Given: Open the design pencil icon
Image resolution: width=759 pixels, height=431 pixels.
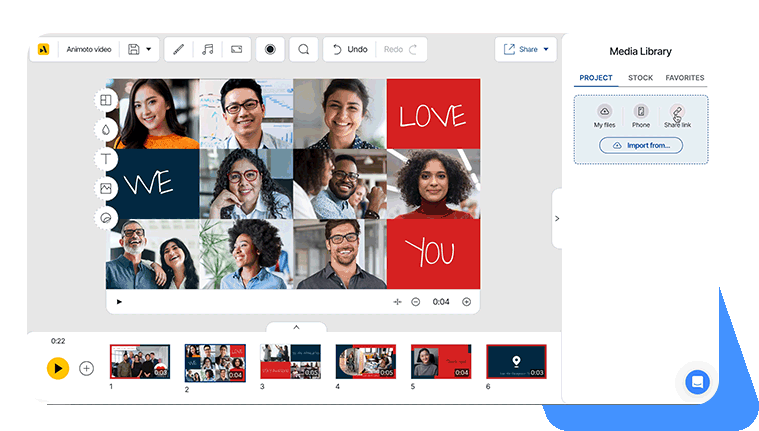Looking at the screenshot, I should 179,49.
